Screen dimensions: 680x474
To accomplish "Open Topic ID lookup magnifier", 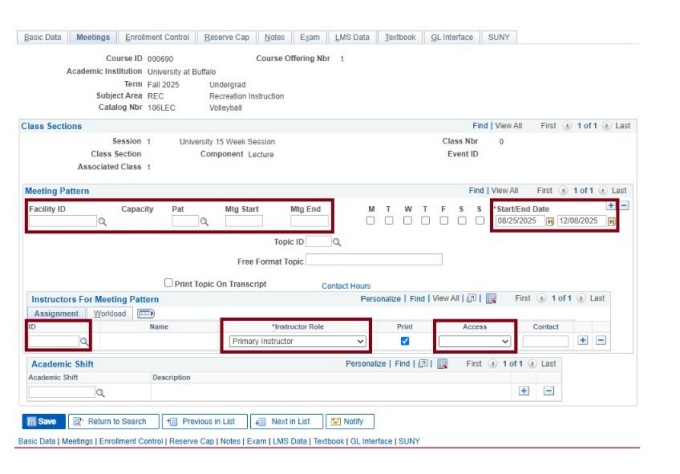I will [337, 242].
